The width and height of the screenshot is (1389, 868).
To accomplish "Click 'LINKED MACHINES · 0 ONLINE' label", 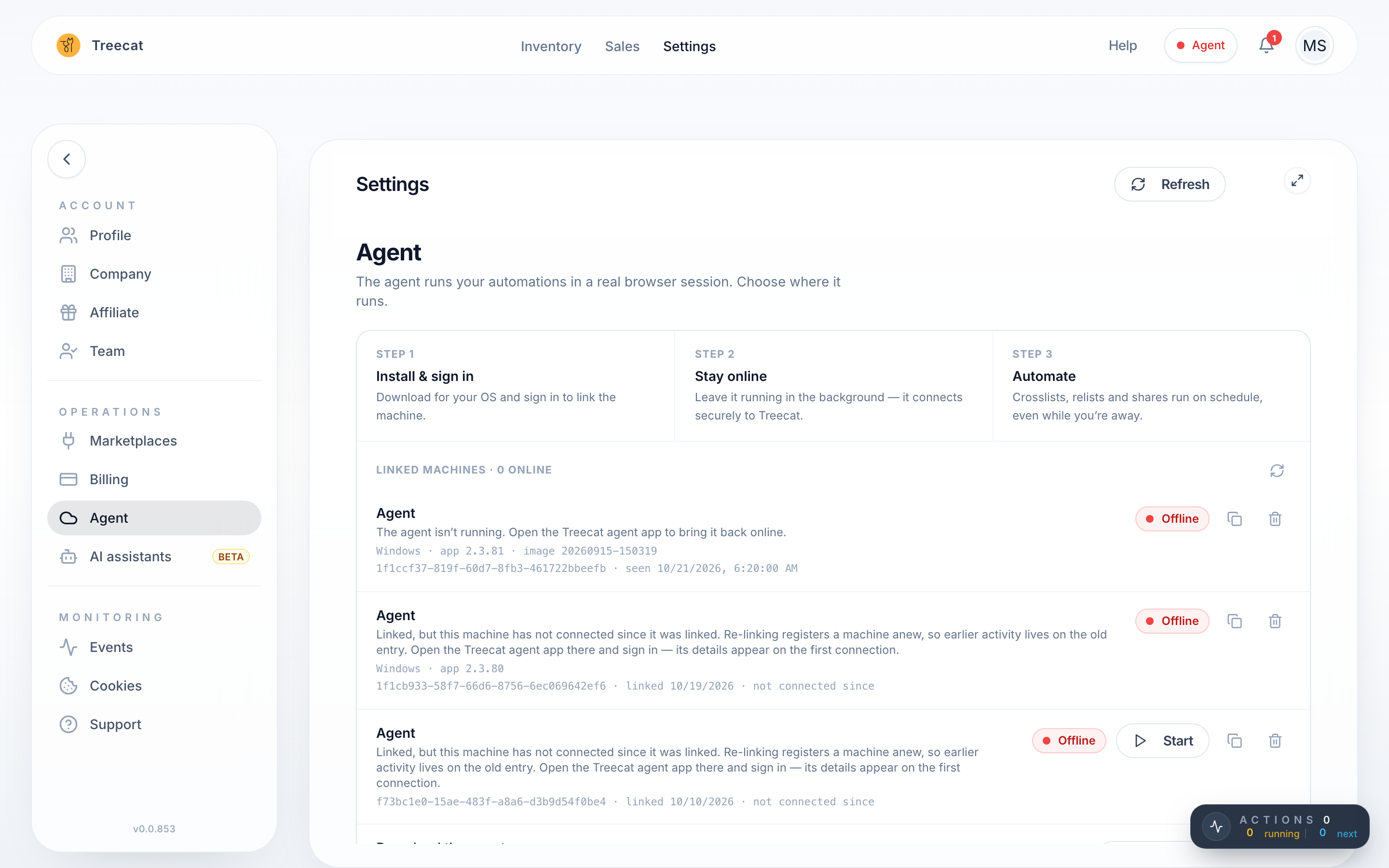I will tap(464, 470).
